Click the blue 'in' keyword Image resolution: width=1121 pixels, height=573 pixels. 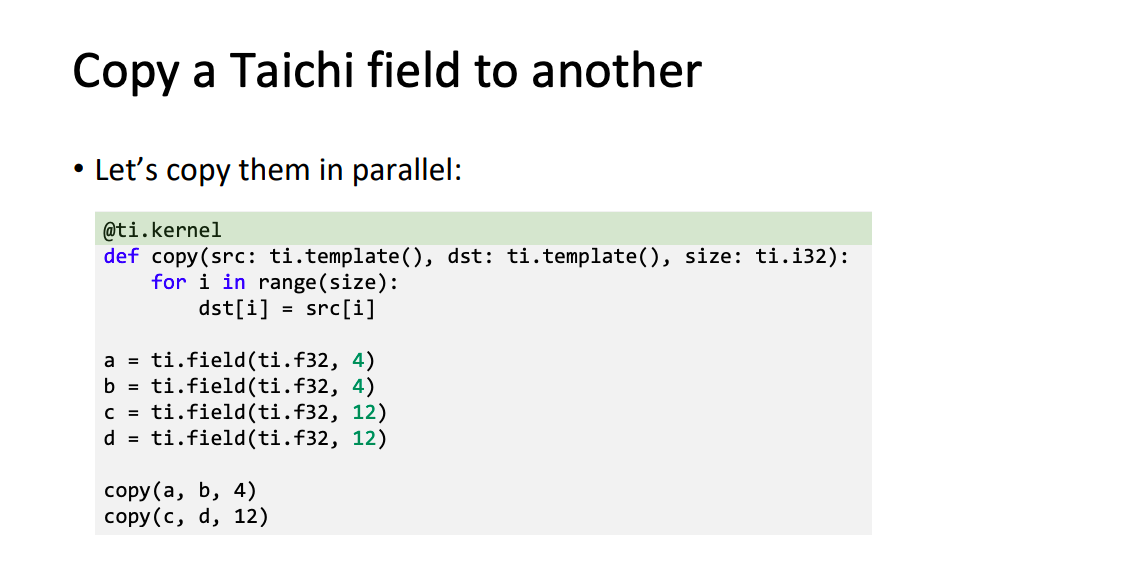click(234, 282)
